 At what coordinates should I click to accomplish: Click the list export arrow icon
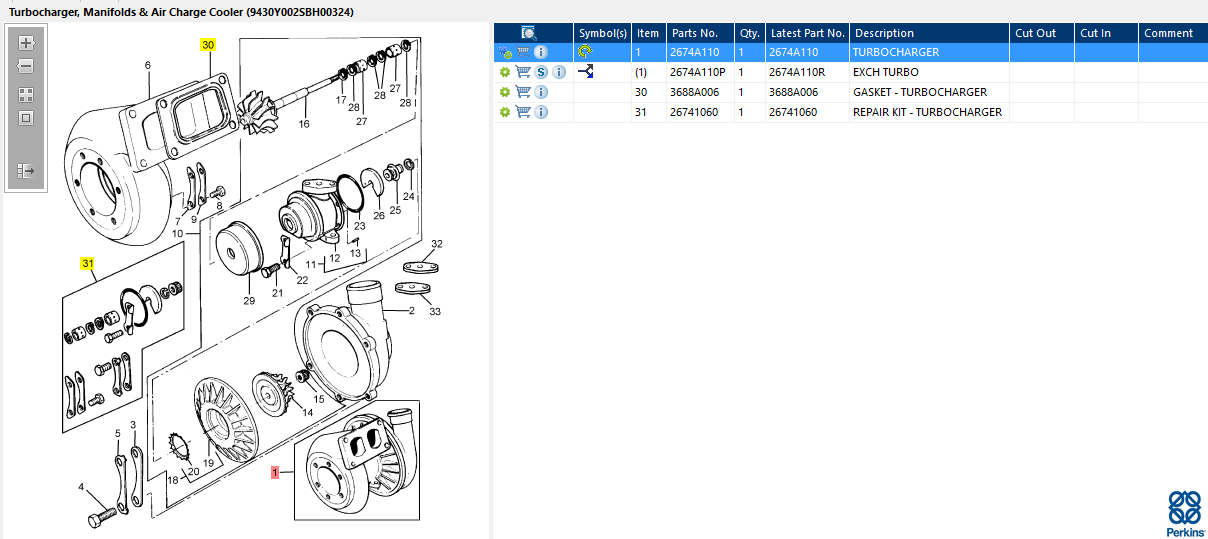(x=26, y=171)
